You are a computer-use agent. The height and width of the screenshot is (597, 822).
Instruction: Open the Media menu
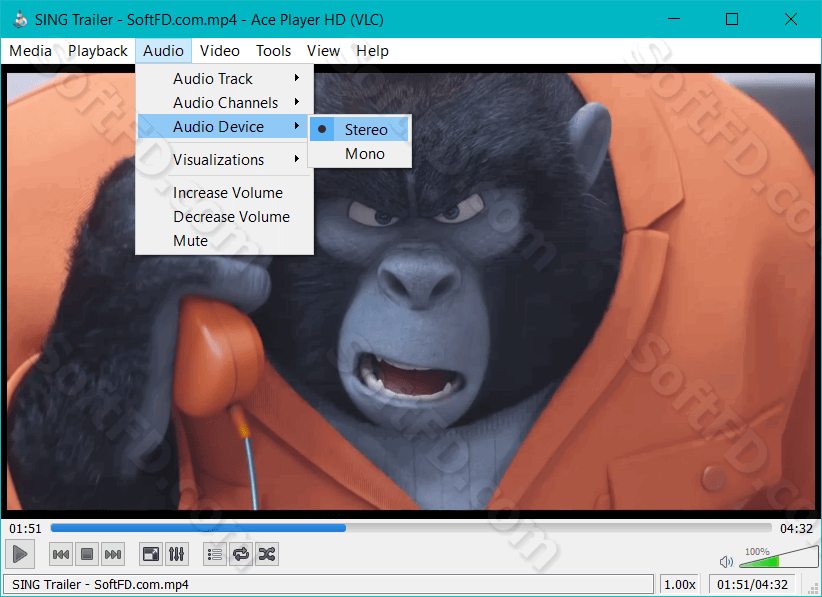point(30,51)
